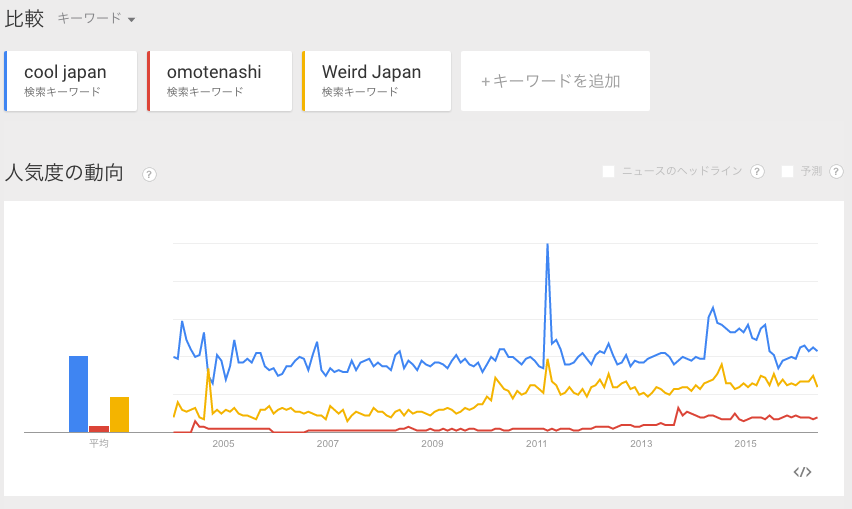
Task: Click the 2005 label on the time axis
Action: (222, 443)
